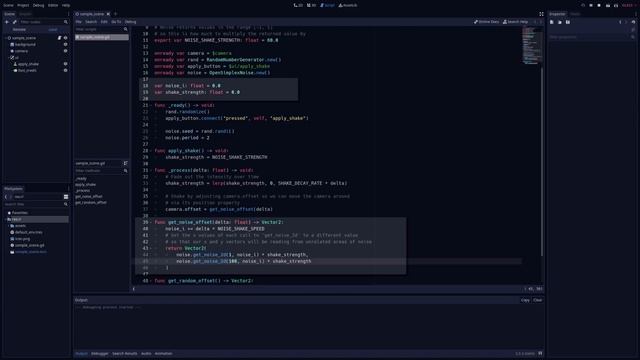Image resolution: width=640 pixels, height=360 pixels.
Task: Load existing resource in Inspector
Action: pos(560,22)
